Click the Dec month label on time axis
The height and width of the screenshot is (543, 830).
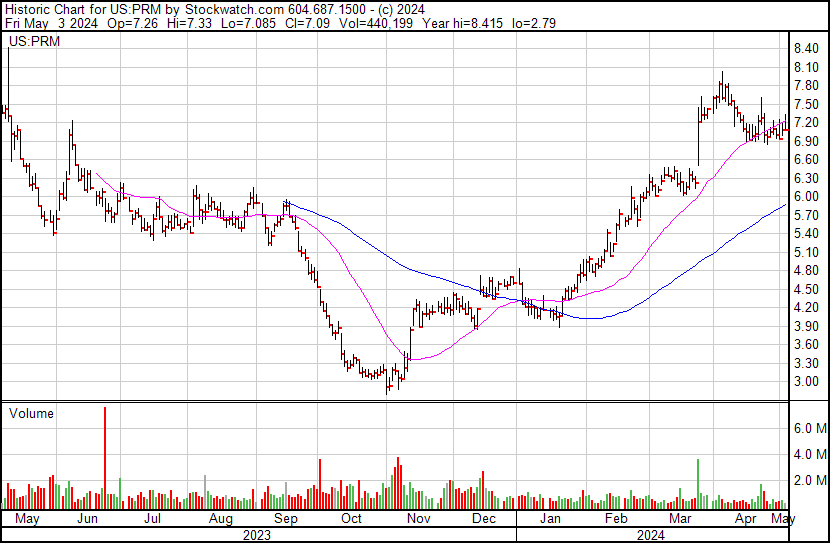483,519
